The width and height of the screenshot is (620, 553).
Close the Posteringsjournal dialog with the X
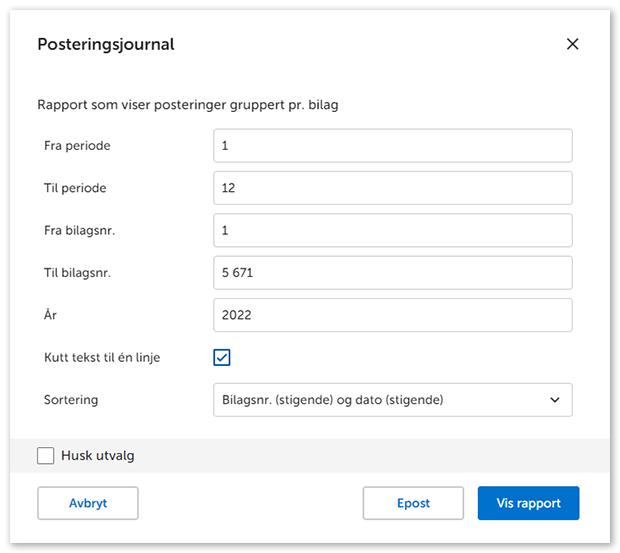572,44
